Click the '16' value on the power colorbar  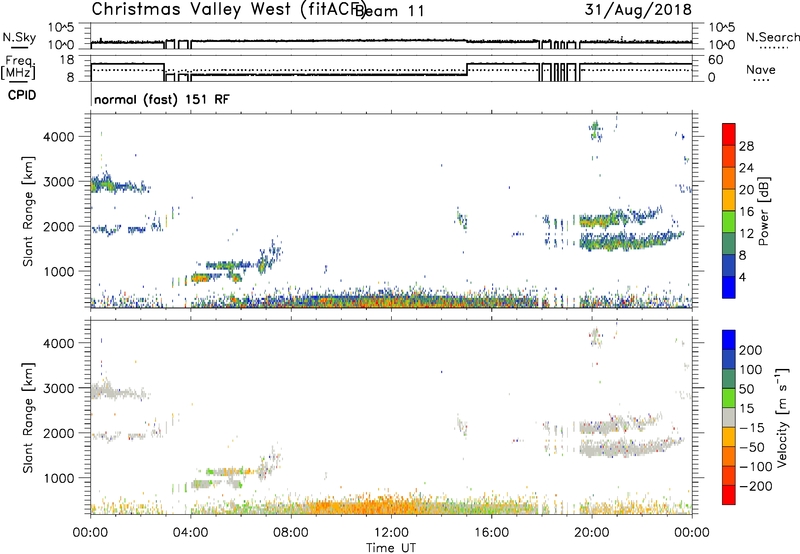tap(746, 212)
